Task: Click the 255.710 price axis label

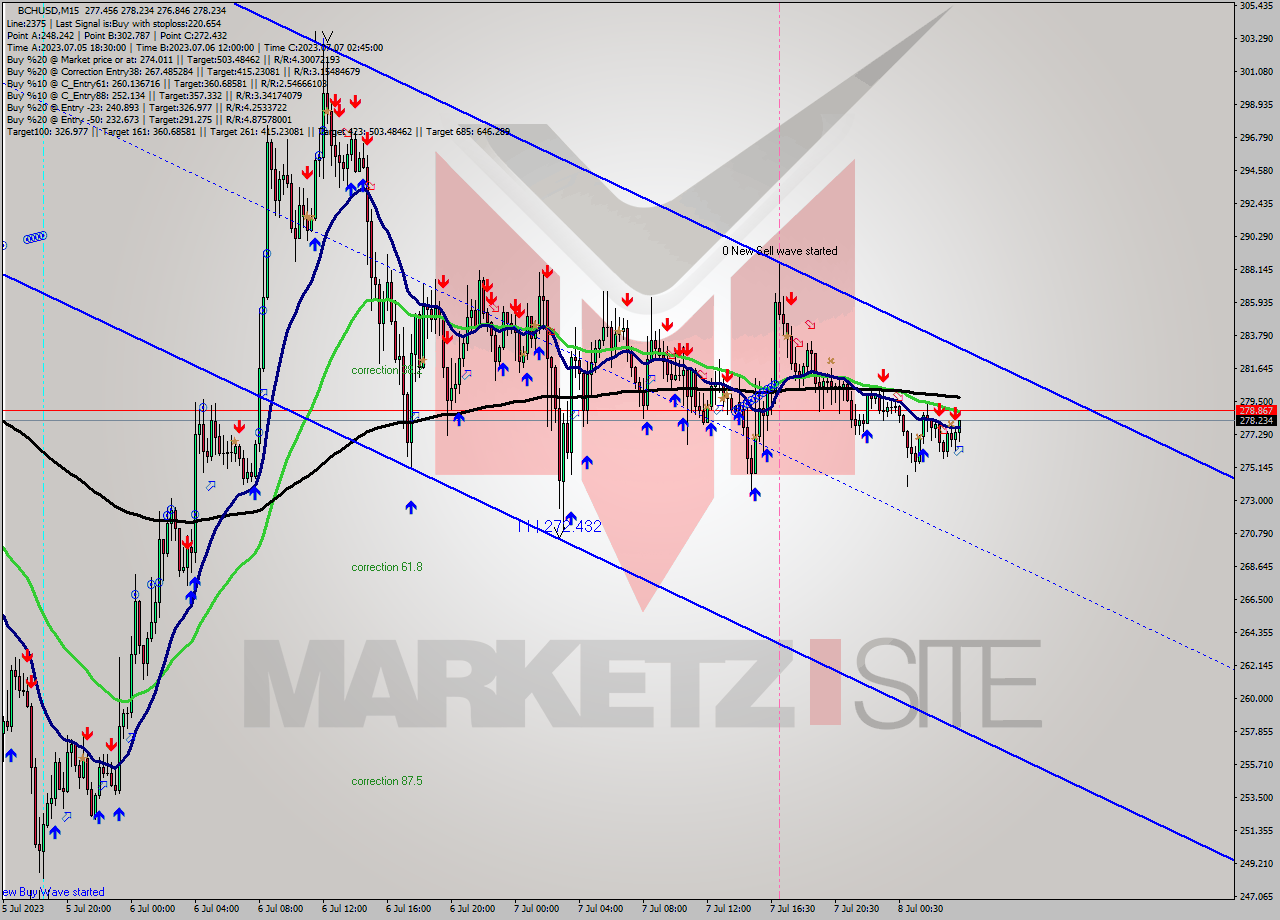Action: tap(1256, 765)
